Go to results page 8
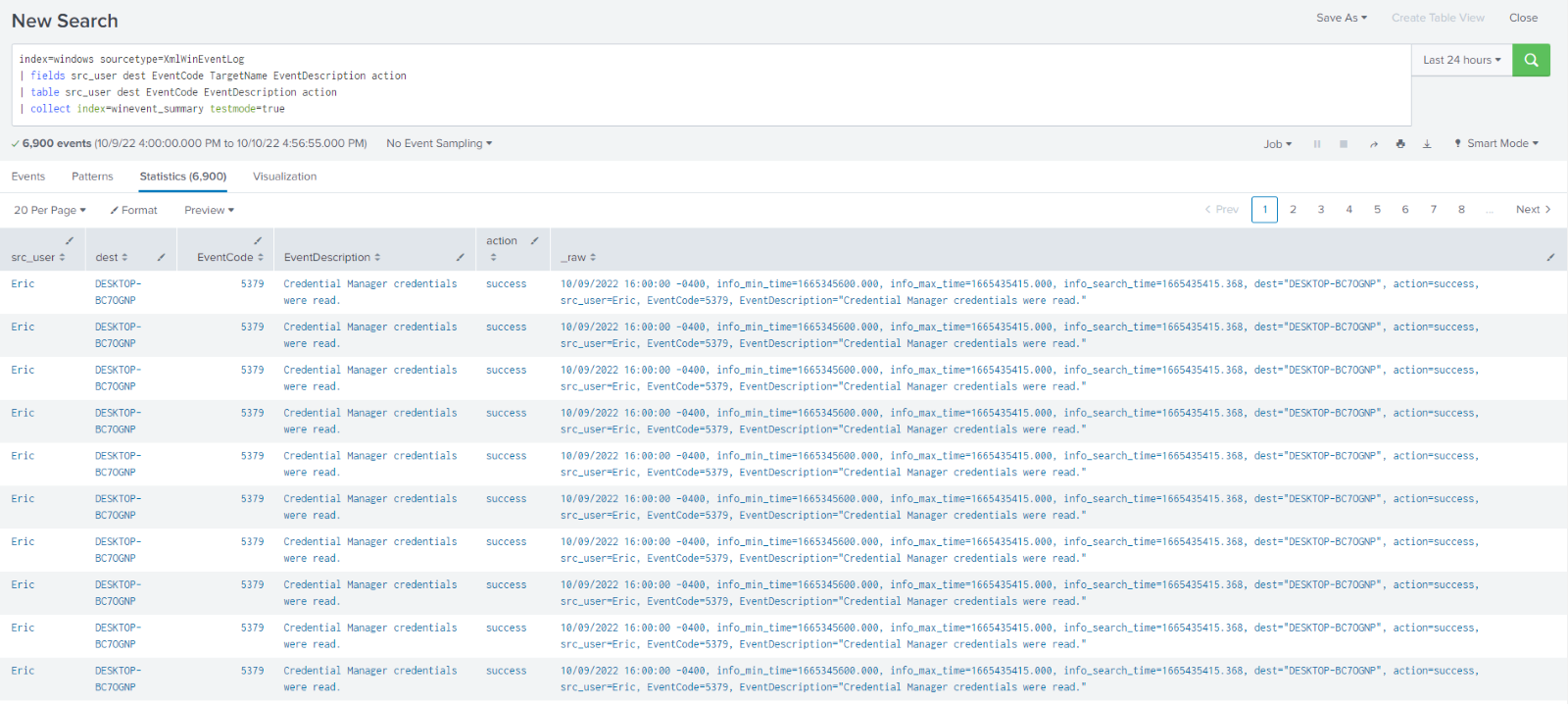 [x=1461, y=210]
